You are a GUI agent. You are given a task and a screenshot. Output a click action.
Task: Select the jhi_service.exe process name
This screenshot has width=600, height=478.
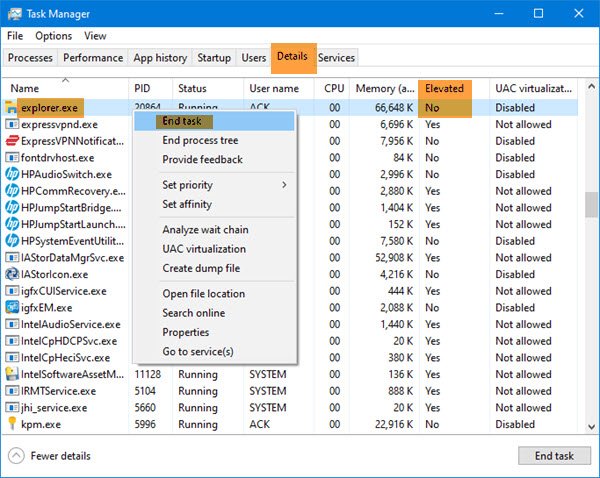[x=54, y=408]
